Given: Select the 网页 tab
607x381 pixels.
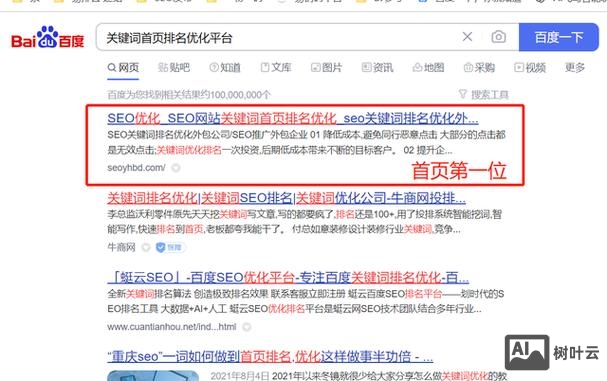Looking at the screenshot, I should click(123, 68).
